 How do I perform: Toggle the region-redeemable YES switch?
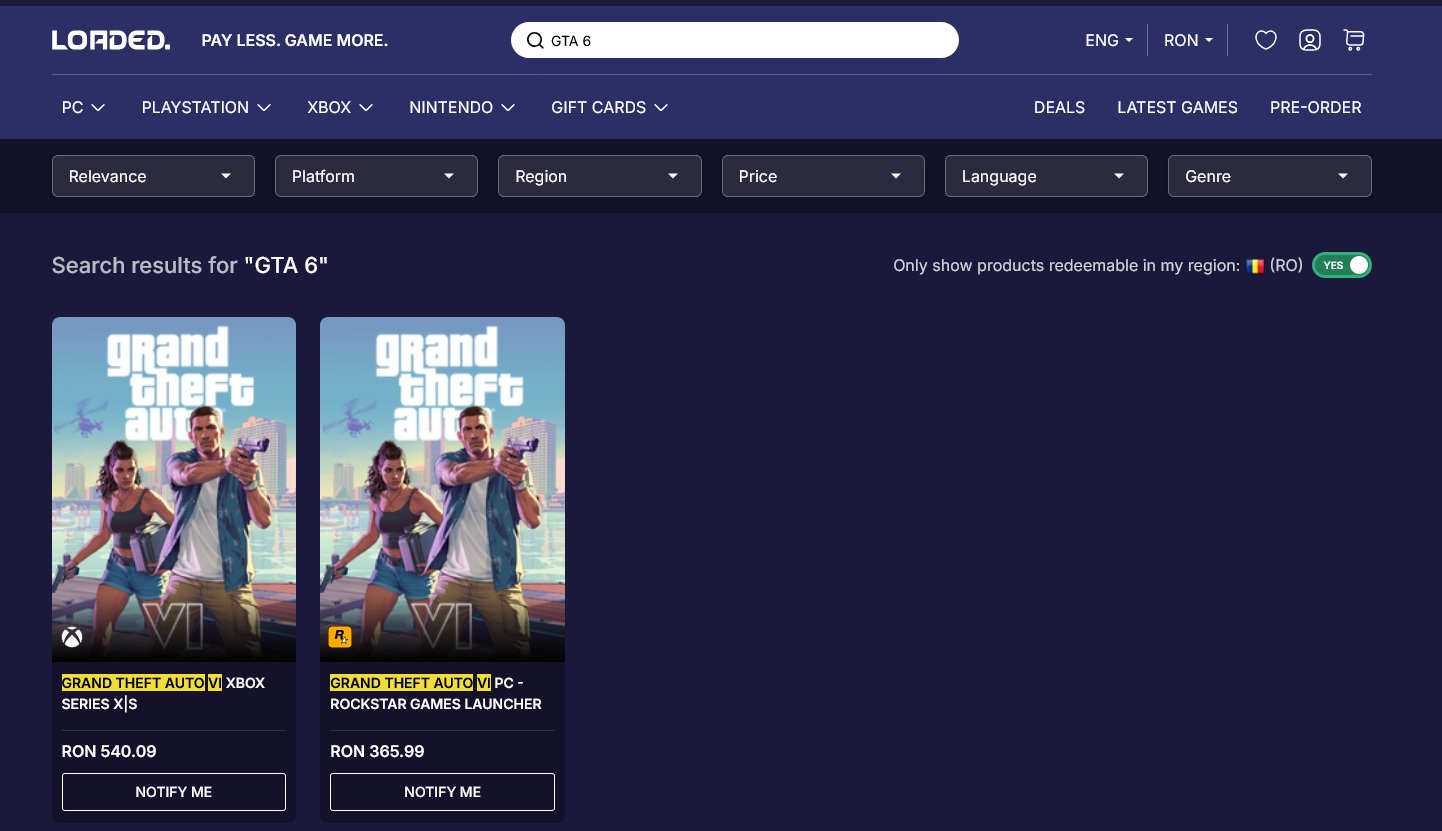(1342, 265)
